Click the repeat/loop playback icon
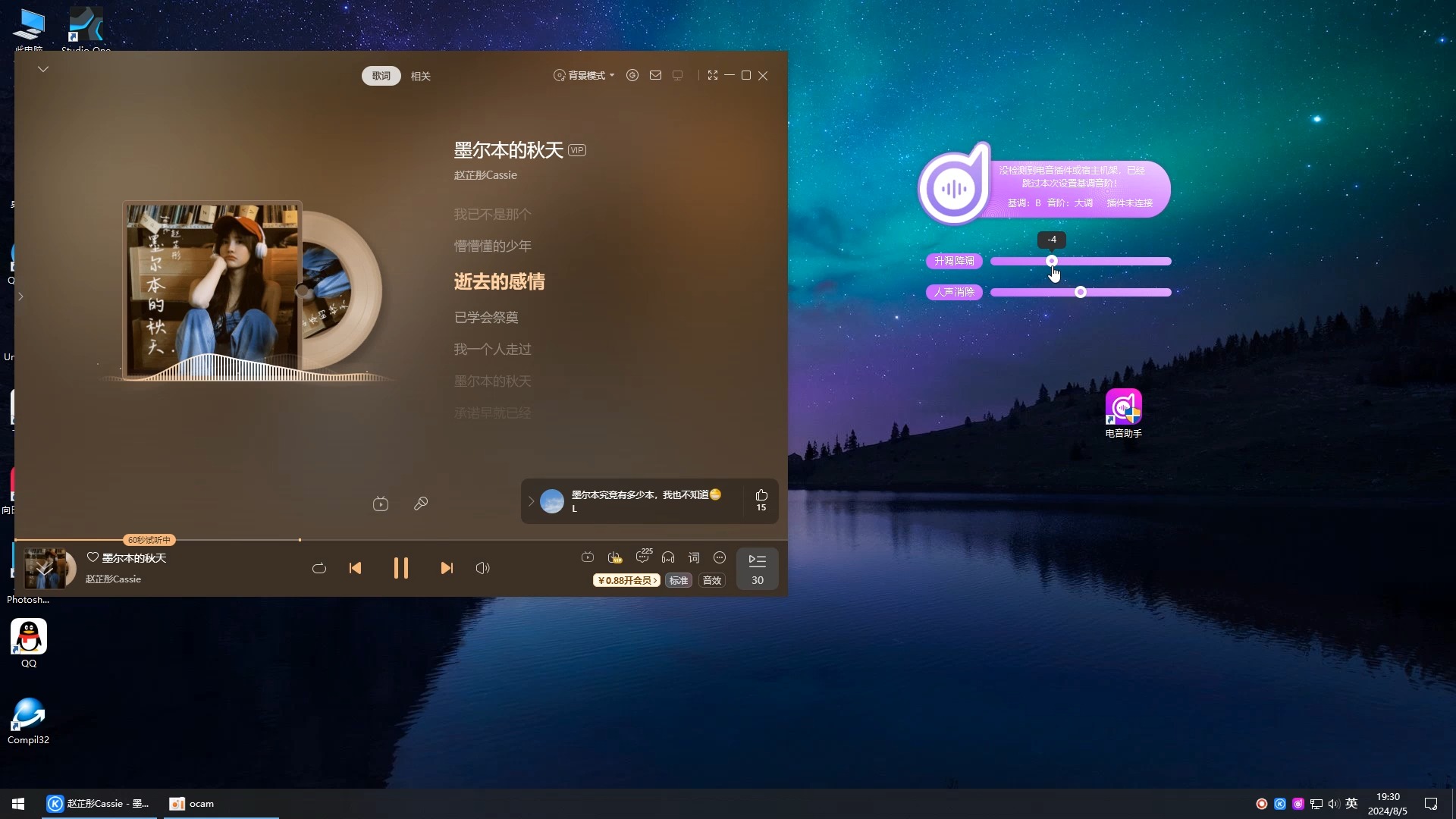Viewport: 1456px width, 819px height. (320, 568)
